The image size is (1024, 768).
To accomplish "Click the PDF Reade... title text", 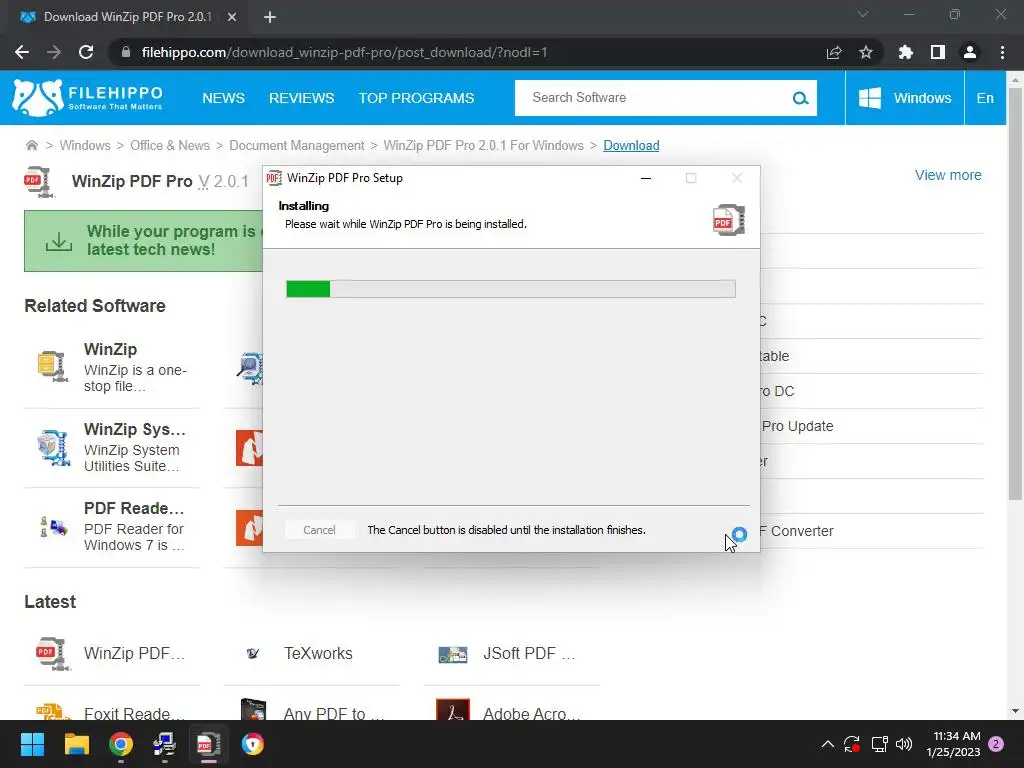I will [x=134, y=508].
